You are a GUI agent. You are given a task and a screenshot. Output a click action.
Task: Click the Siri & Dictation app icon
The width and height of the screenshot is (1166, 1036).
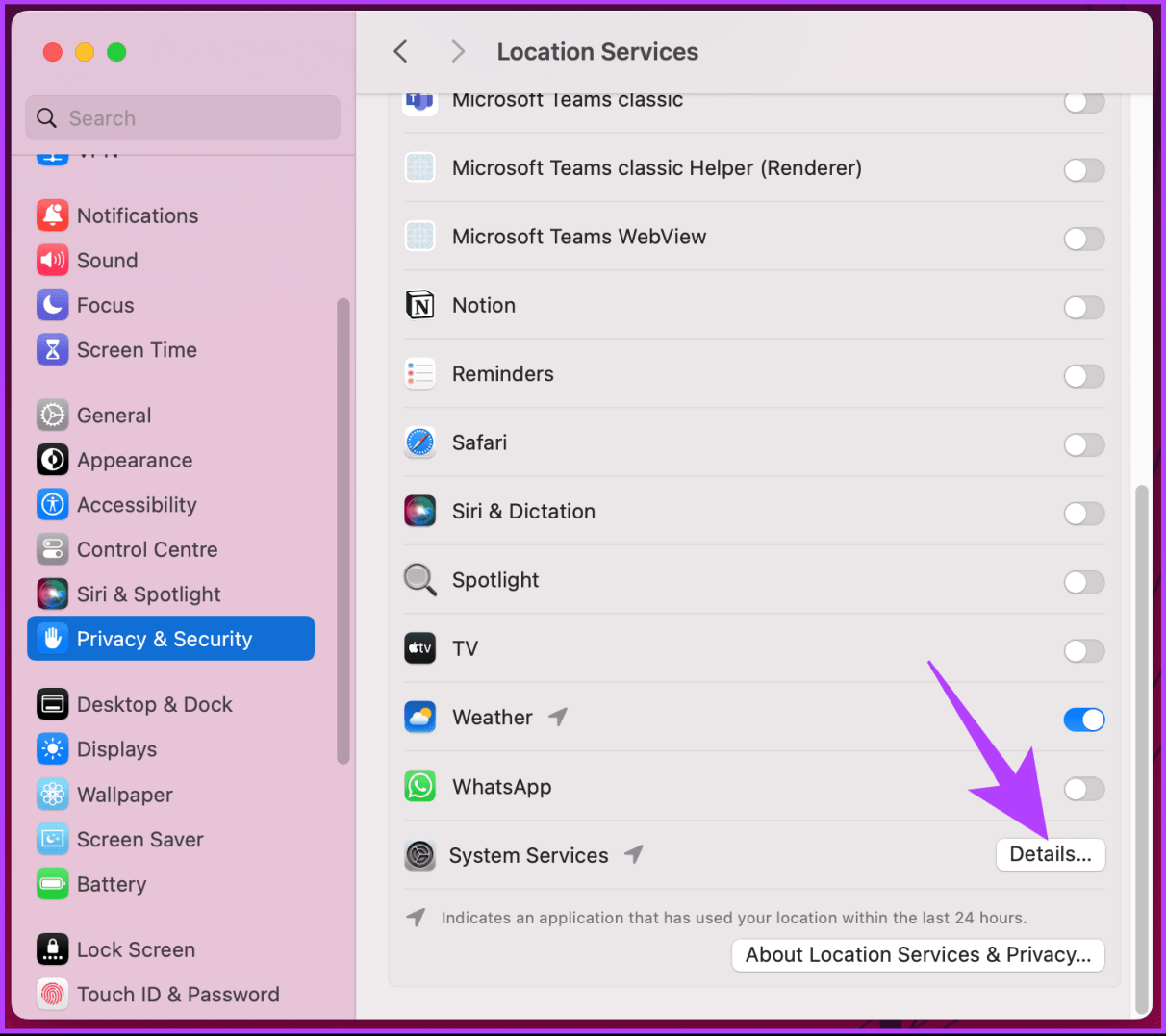[x=420, y=511]
